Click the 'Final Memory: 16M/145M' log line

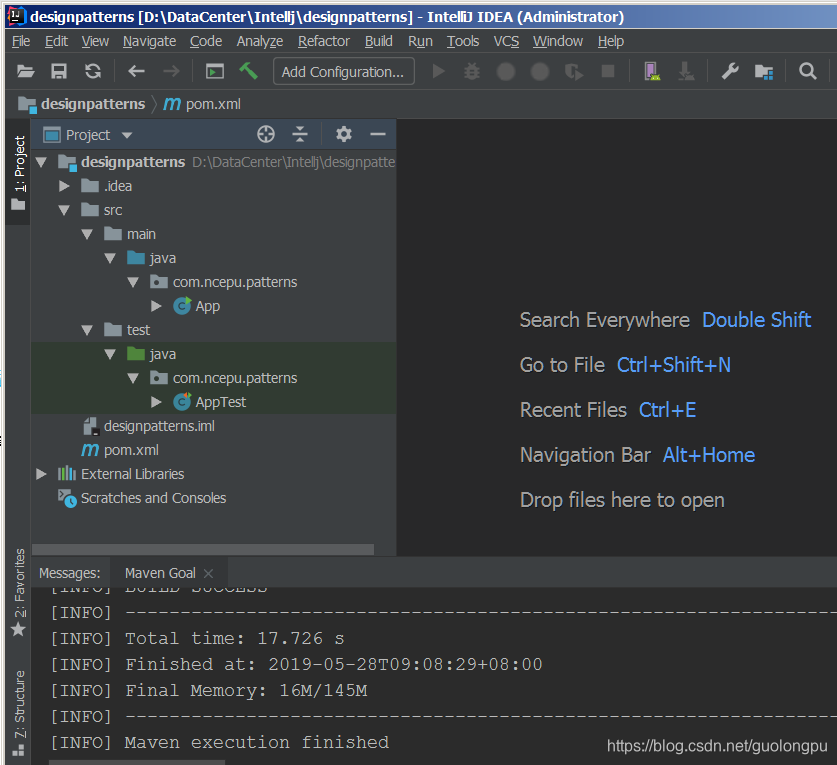pos(246,691)
